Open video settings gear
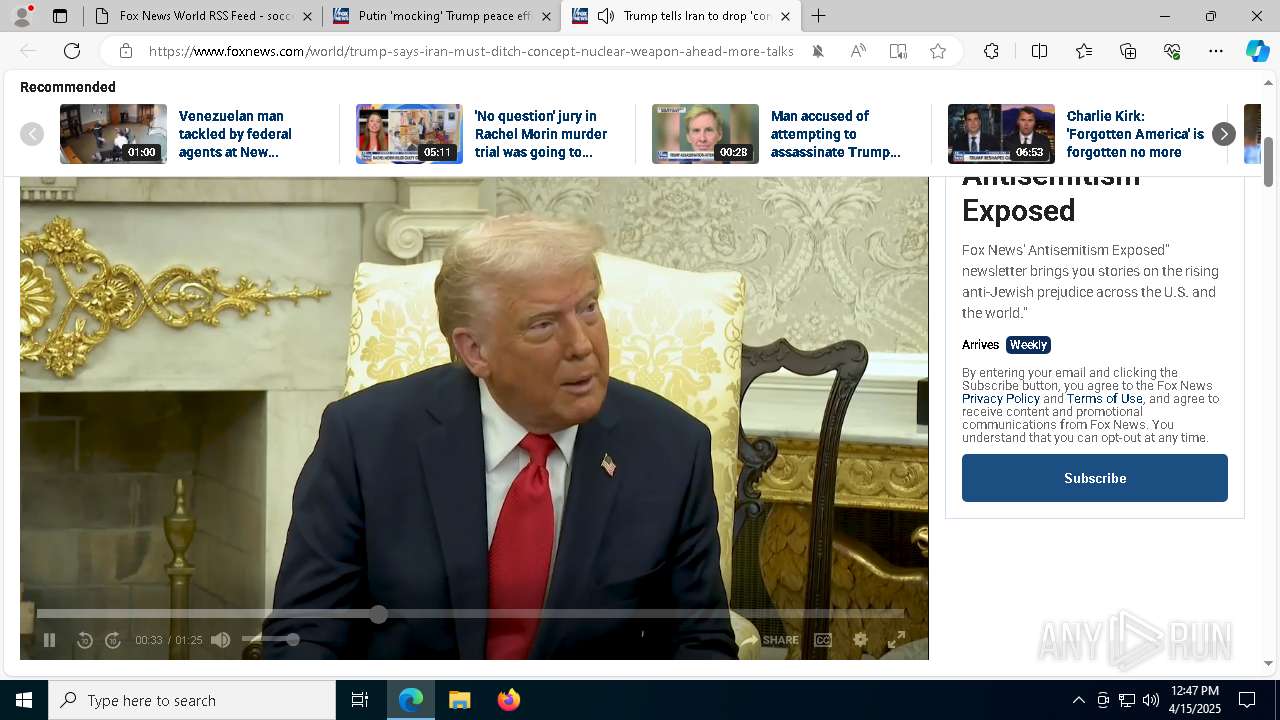This screenshot has width=1280, height=720. [x=860, y=640]
